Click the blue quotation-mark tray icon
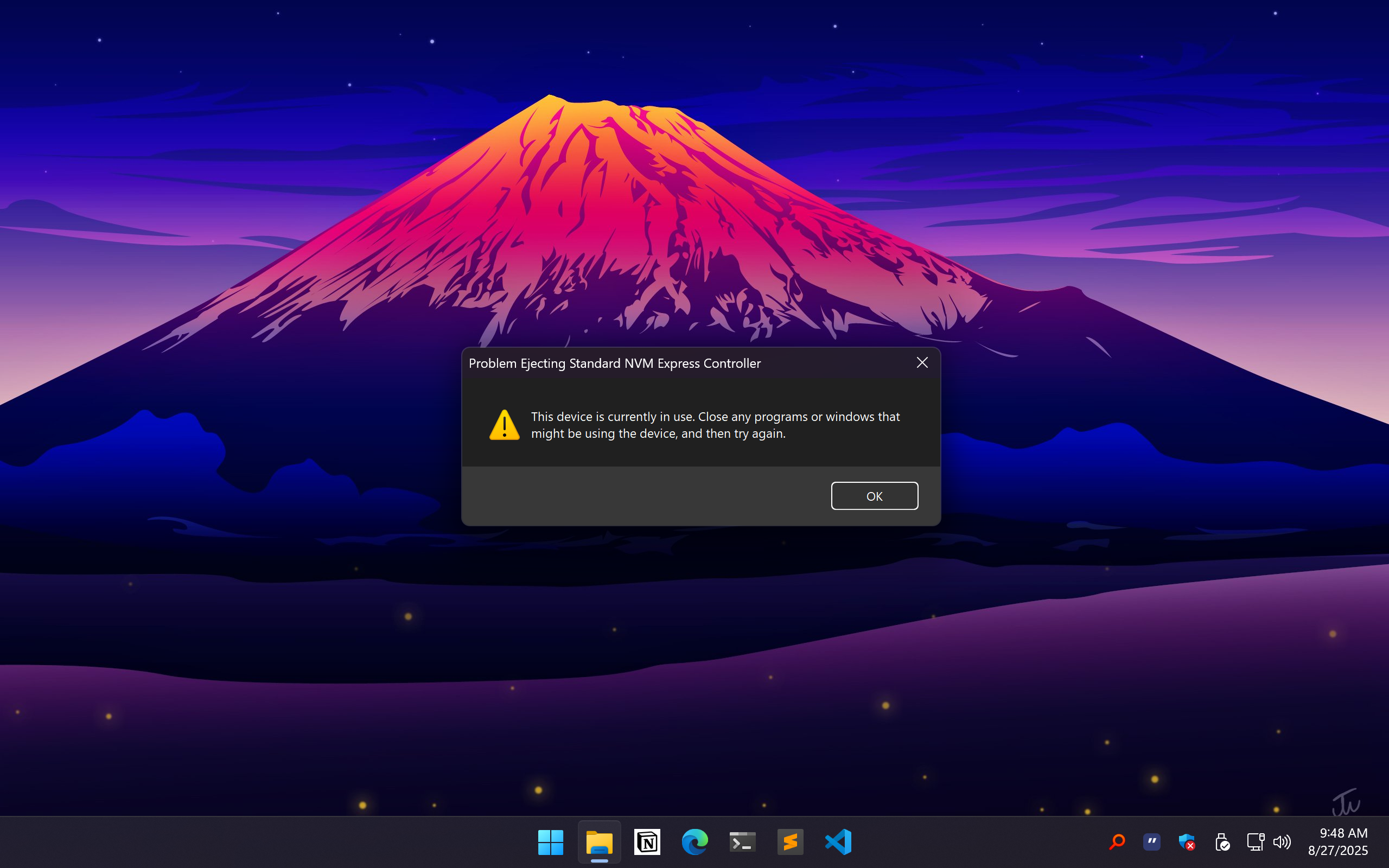 pos(1151,842)
